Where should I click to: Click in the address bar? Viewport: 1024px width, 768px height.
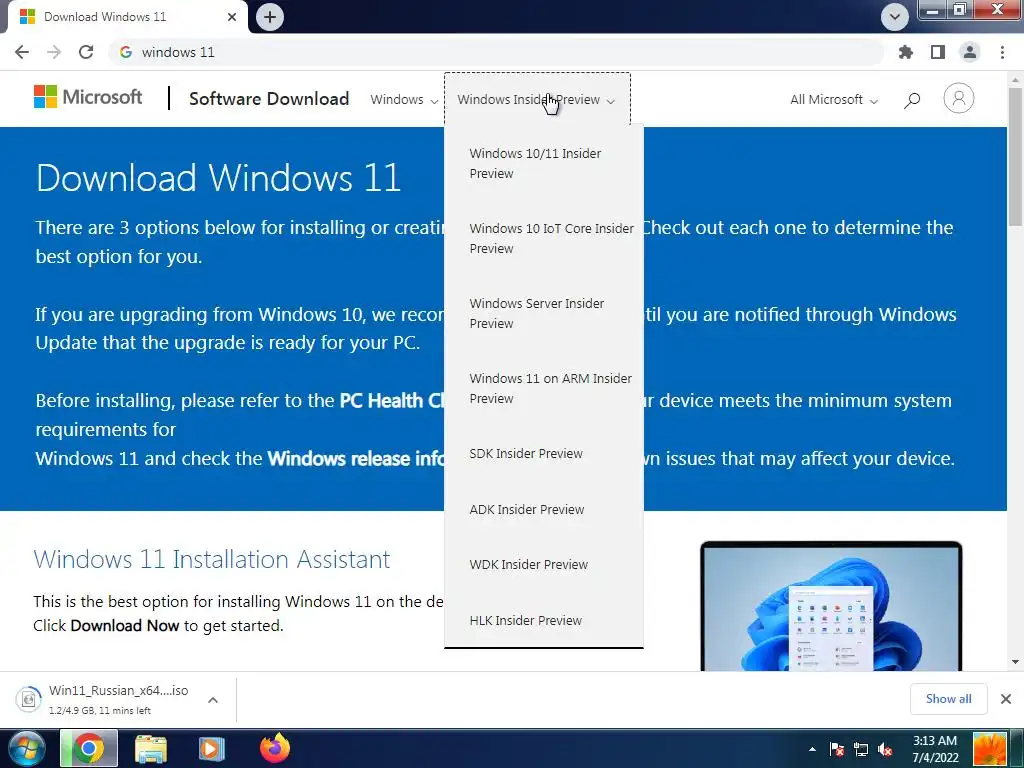tap(496, 52)
